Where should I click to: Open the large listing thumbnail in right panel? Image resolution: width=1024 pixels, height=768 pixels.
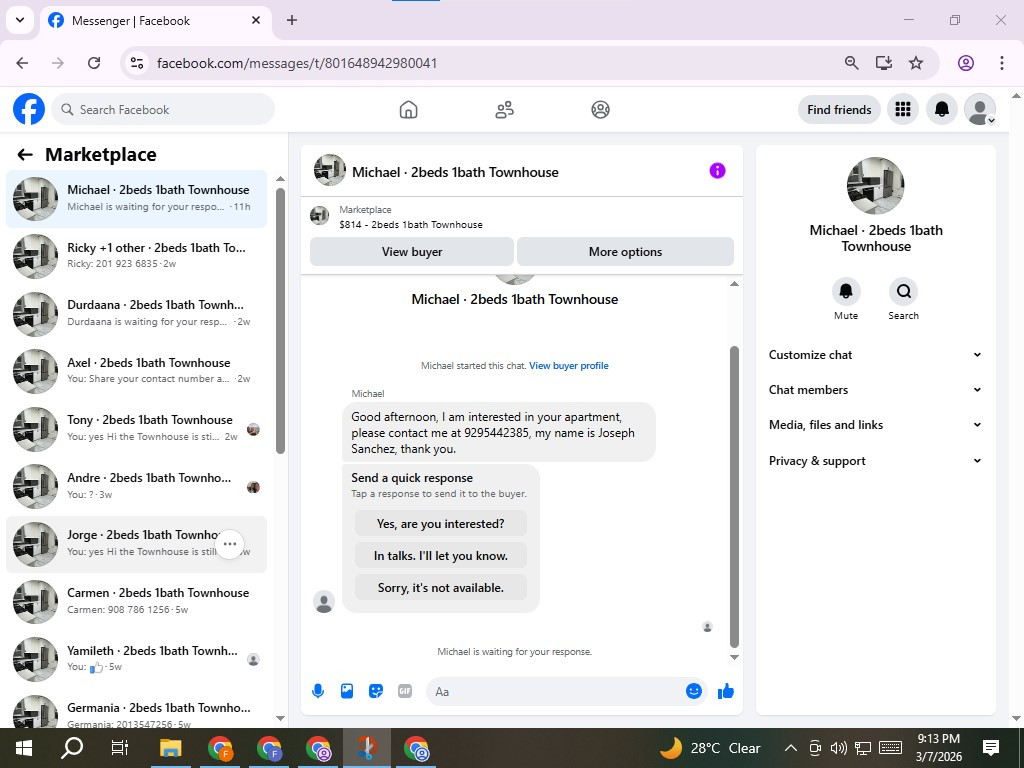875,185
